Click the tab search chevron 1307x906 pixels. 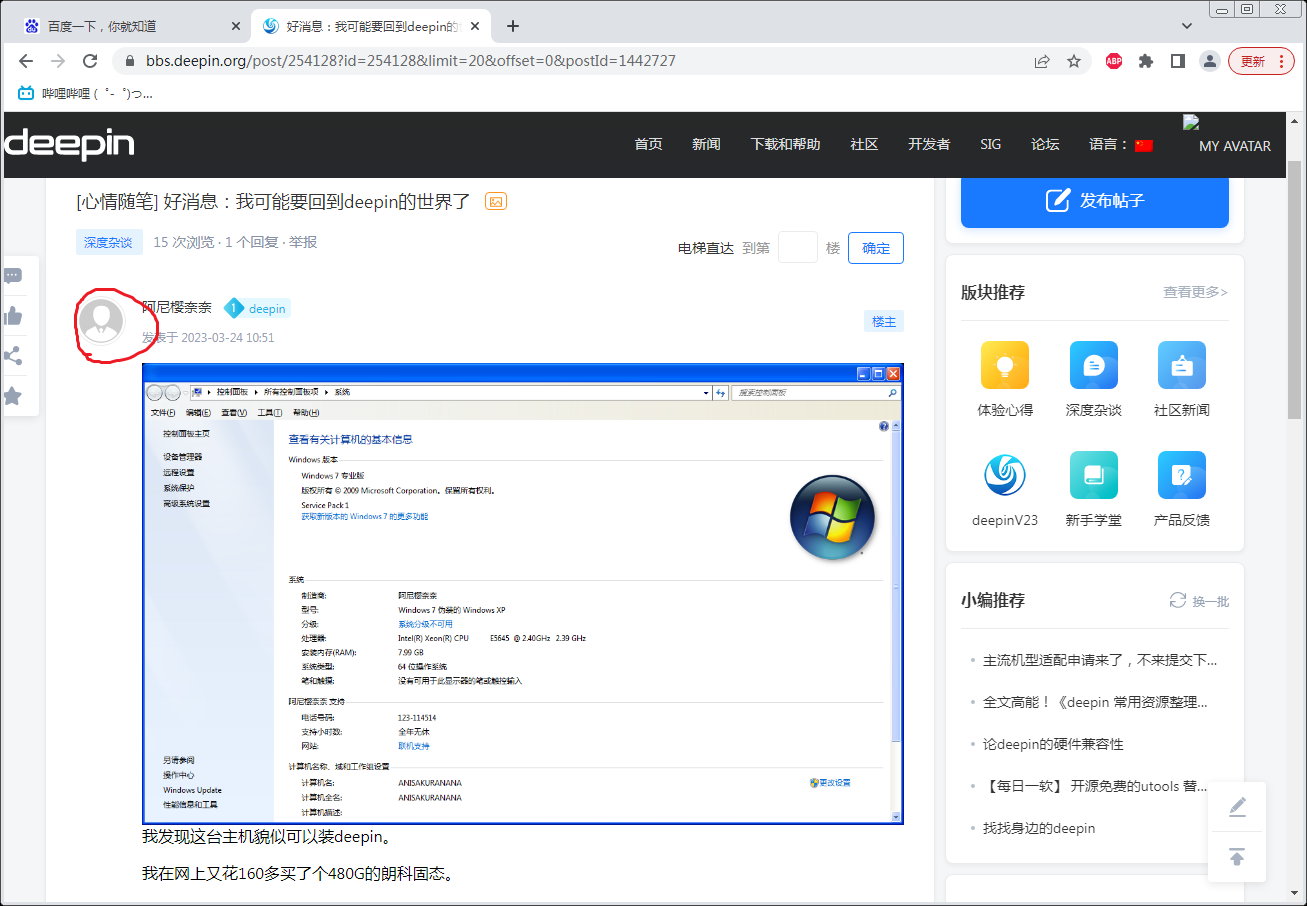click(1187, 26)
